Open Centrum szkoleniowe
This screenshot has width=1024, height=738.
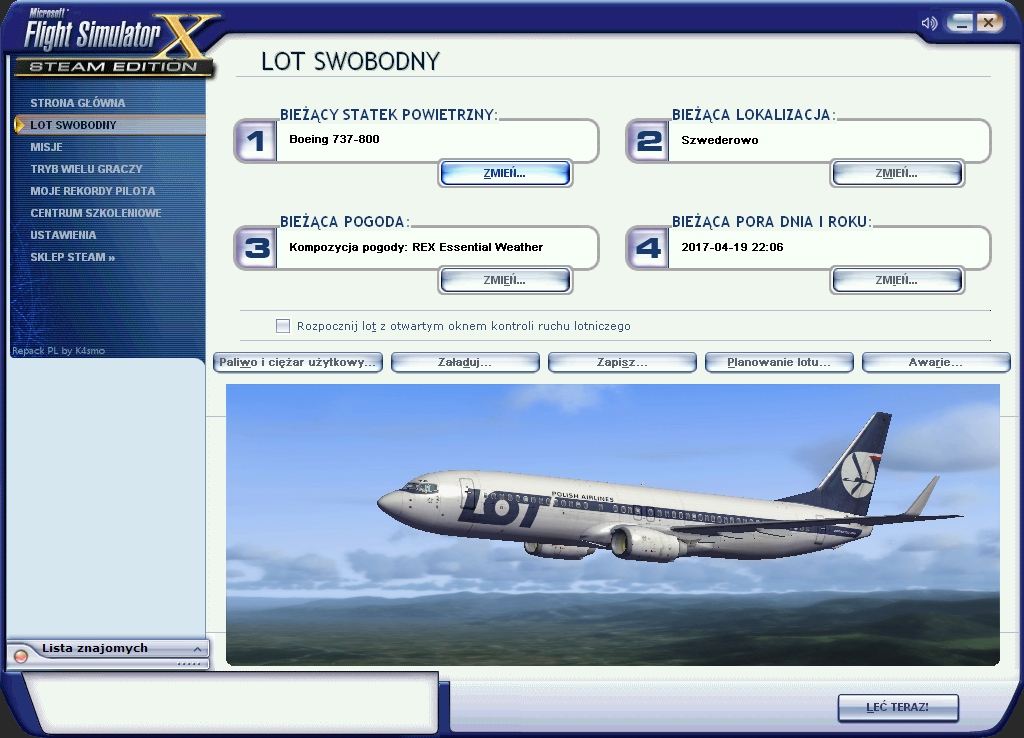pos(95,213)
